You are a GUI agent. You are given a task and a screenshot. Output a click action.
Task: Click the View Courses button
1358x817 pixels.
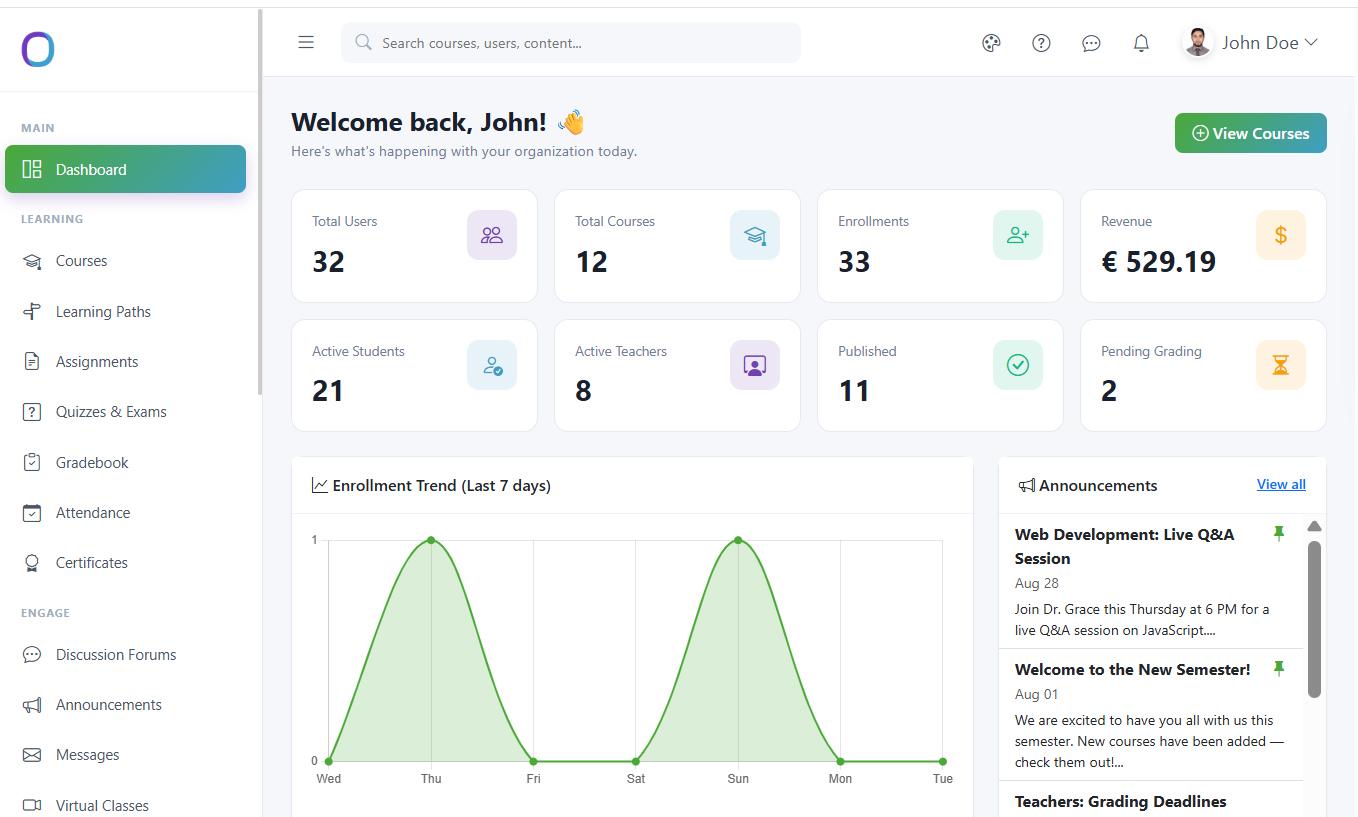pos(1250,133)
